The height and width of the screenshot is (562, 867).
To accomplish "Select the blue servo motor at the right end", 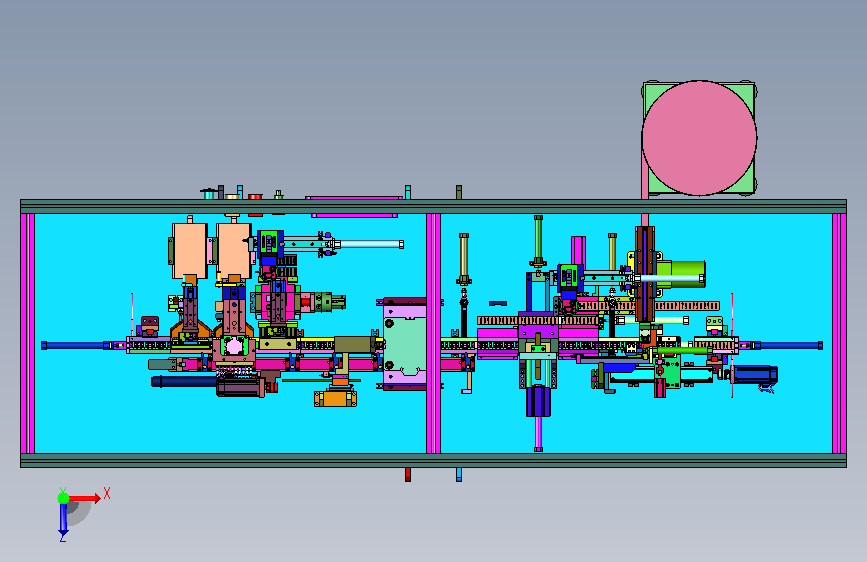I will pyautogui.click(x=754, y=374).
